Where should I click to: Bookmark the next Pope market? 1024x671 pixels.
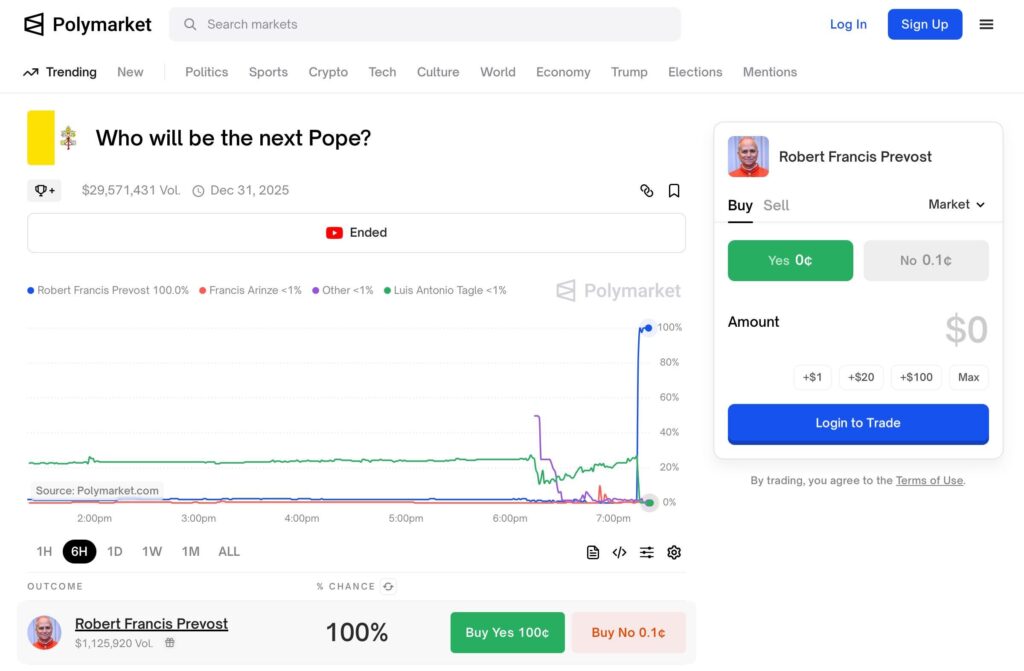pyautogui.click(x=674, y=190)
